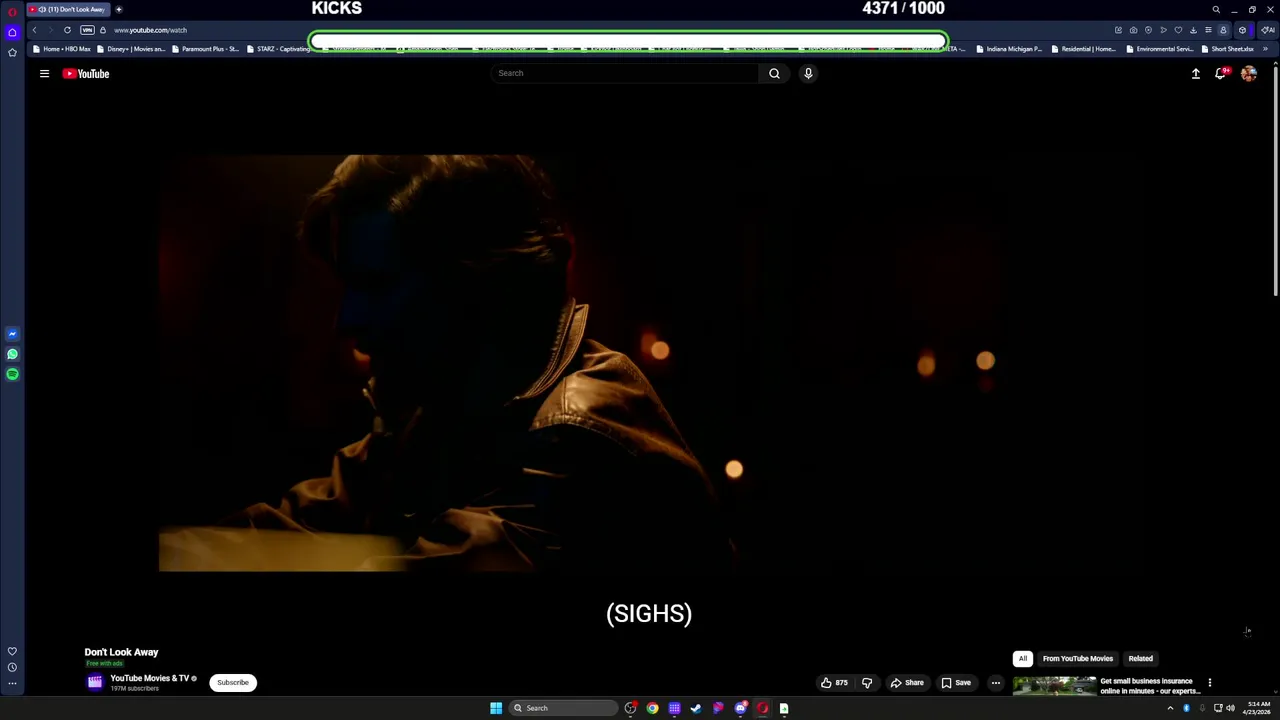Open Opera tab search magnifier
Image resolution: width=1280 pixels, height=720 pixels.
pos(1216,9)
